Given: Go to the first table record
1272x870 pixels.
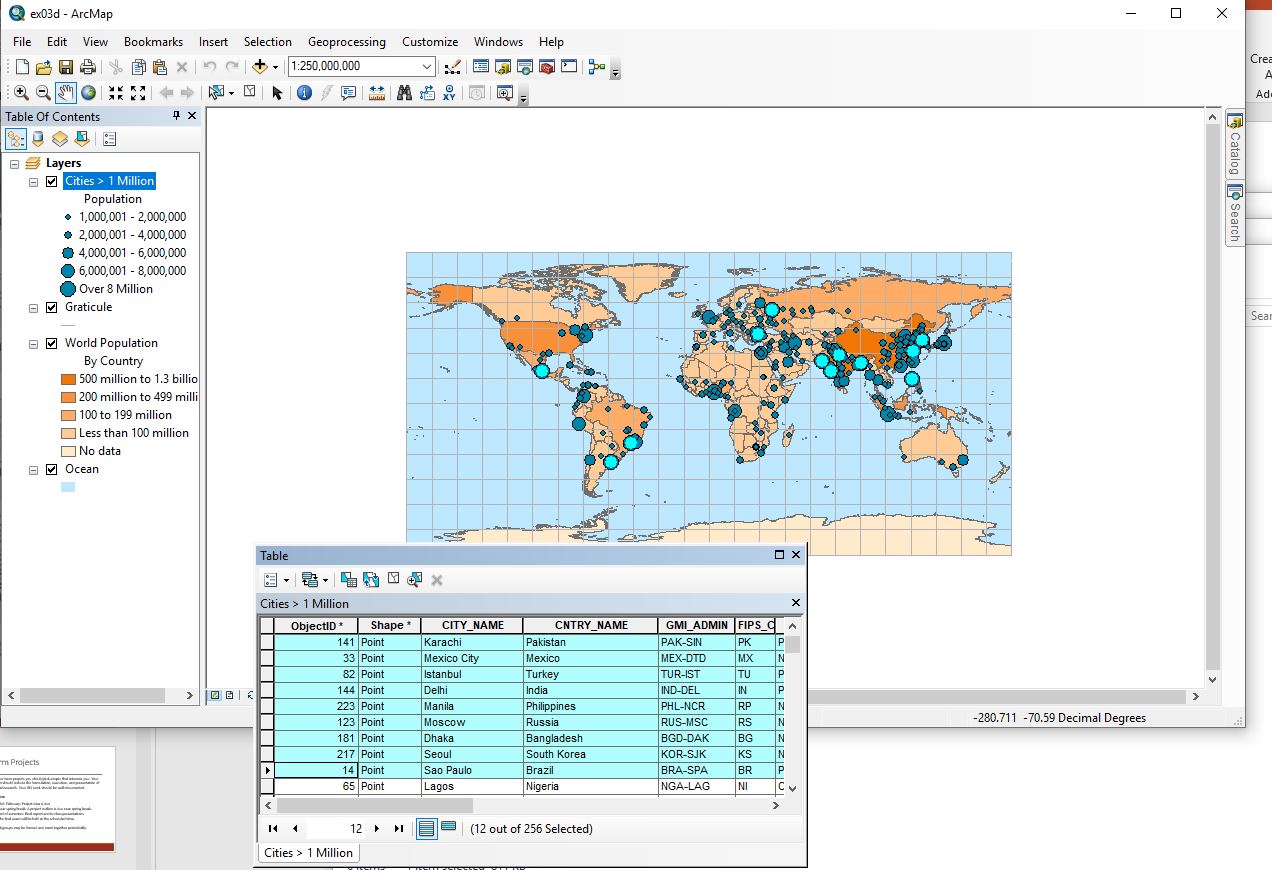Looking at the screenshot, I should pos(273,828).
